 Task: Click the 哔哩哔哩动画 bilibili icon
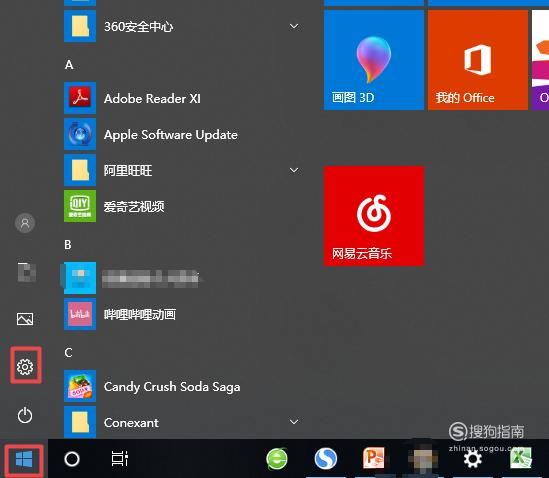[x=80, y=314]
